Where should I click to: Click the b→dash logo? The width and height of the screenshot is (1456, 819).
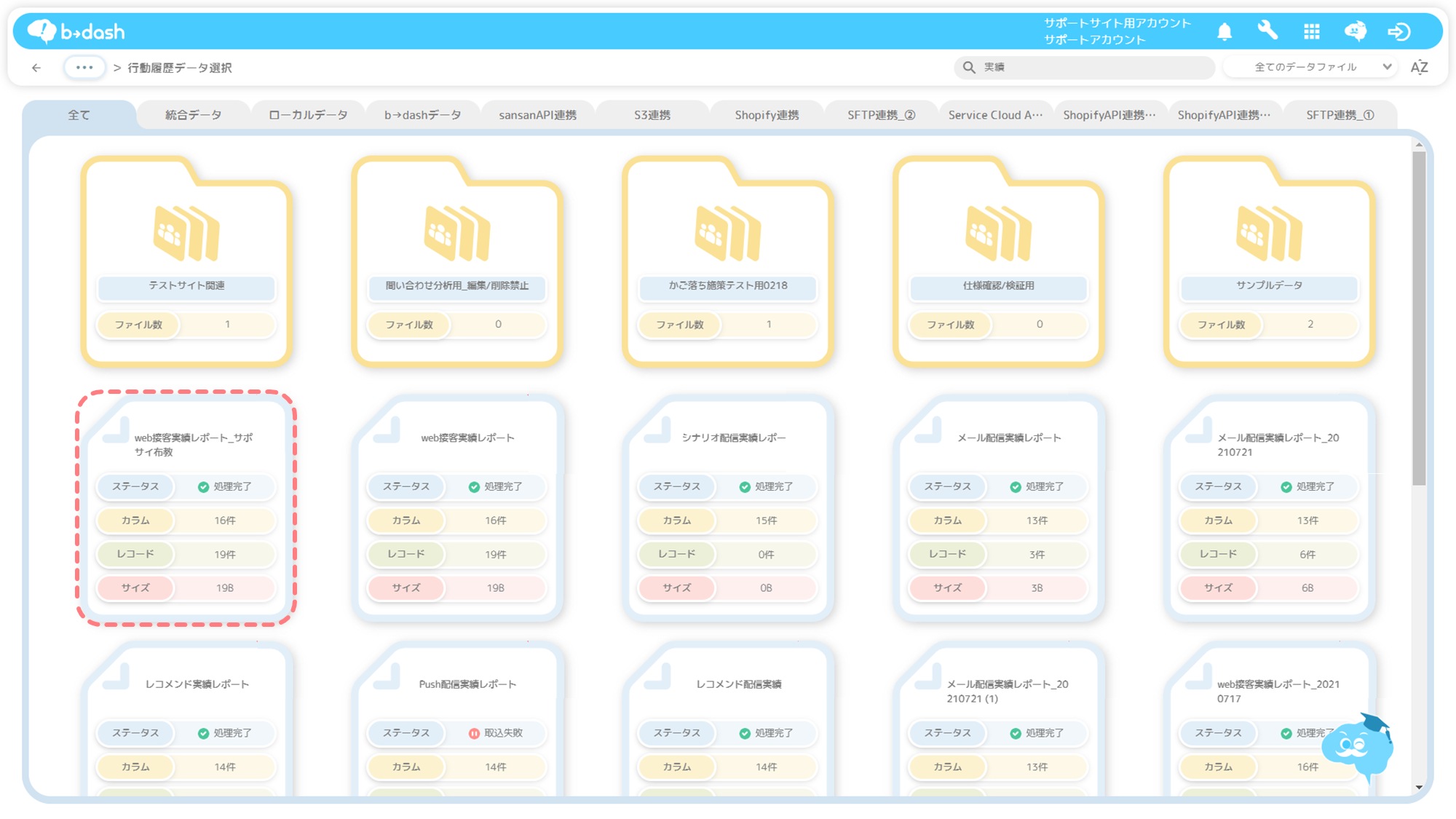coord(76,31)
